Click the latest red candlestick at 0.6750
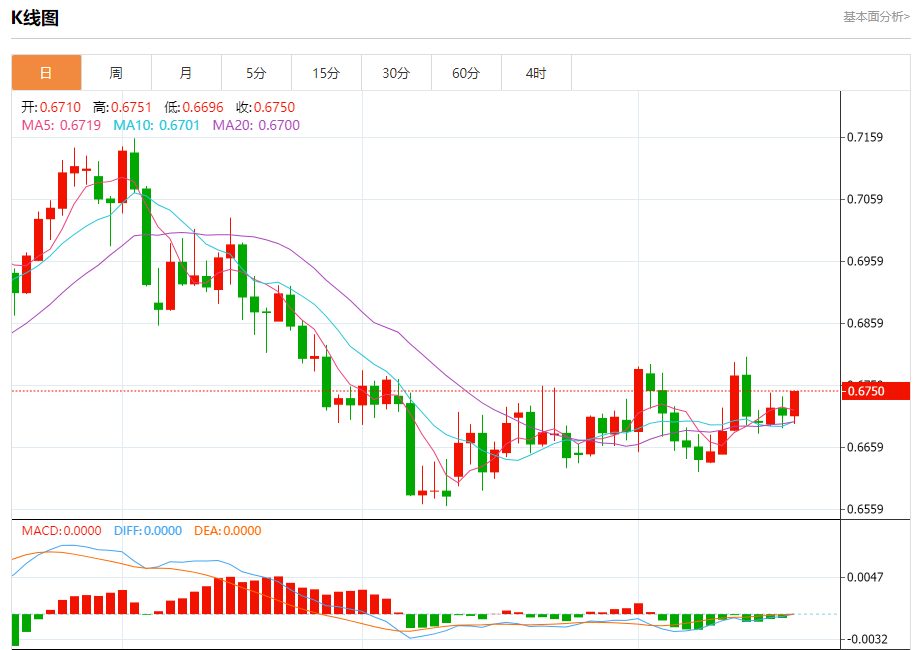This screenshot has height=650, width=920. [794, 404]
